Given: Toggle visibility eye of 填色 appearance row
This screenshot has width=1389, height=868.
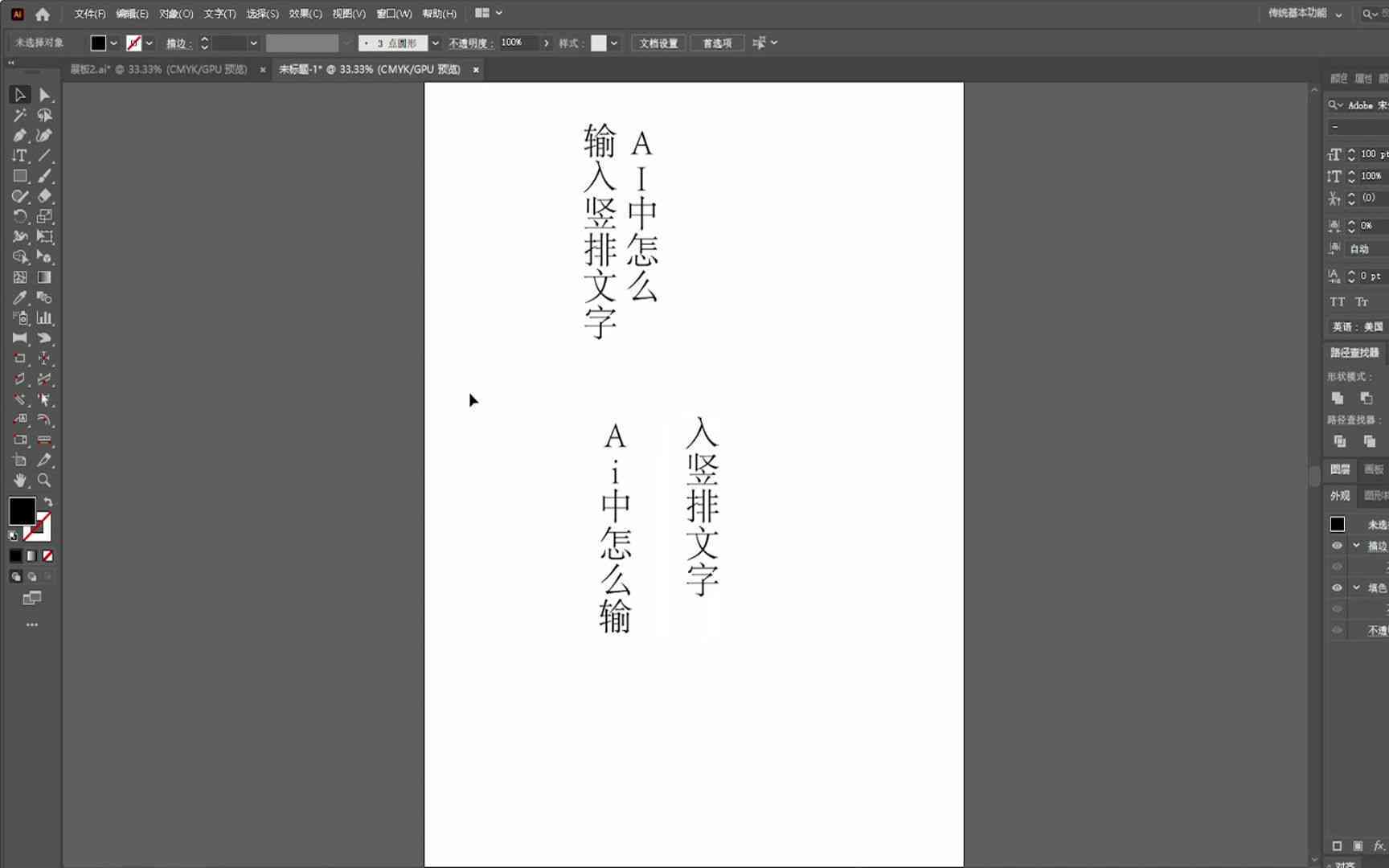Looking at the screenshot, I should (x=1337, y=588).
